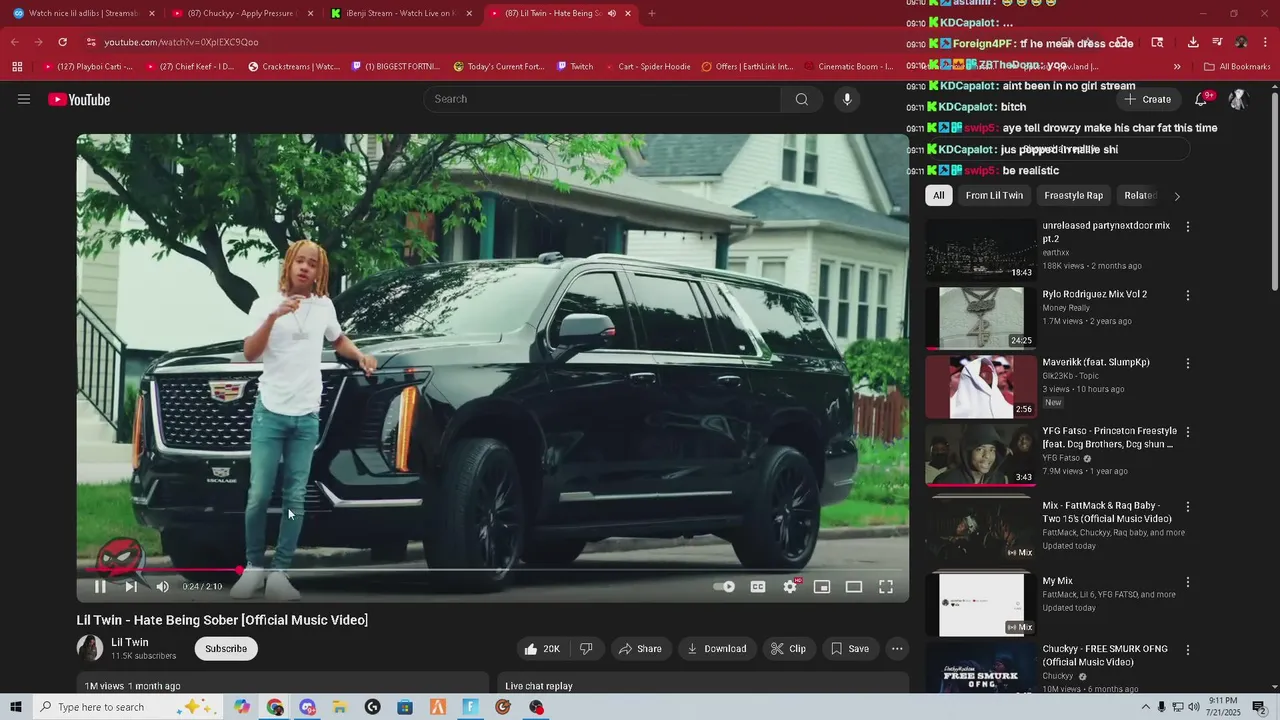The image size is (1280, 720).
Task: Open Microsoft Store taskbar icon
Action: [405, 707]
